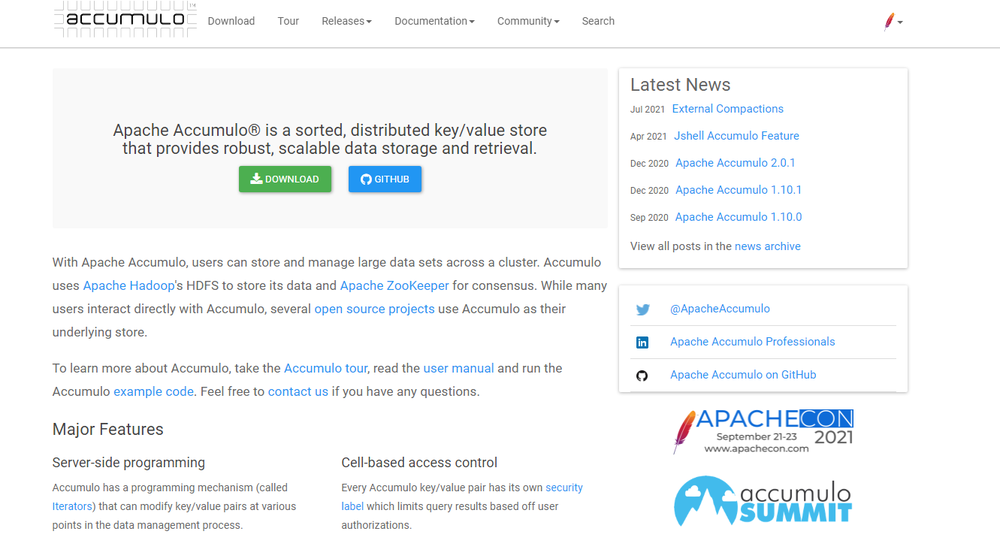Open the Search nav item
1000x543 pixels.
598,21
